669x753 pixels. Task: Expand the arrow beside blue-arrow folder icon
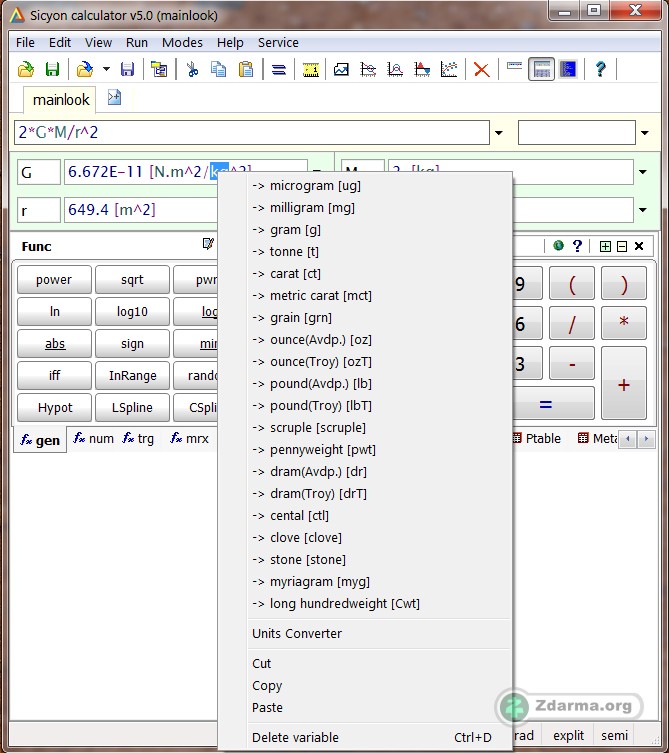tap(106, 70)
